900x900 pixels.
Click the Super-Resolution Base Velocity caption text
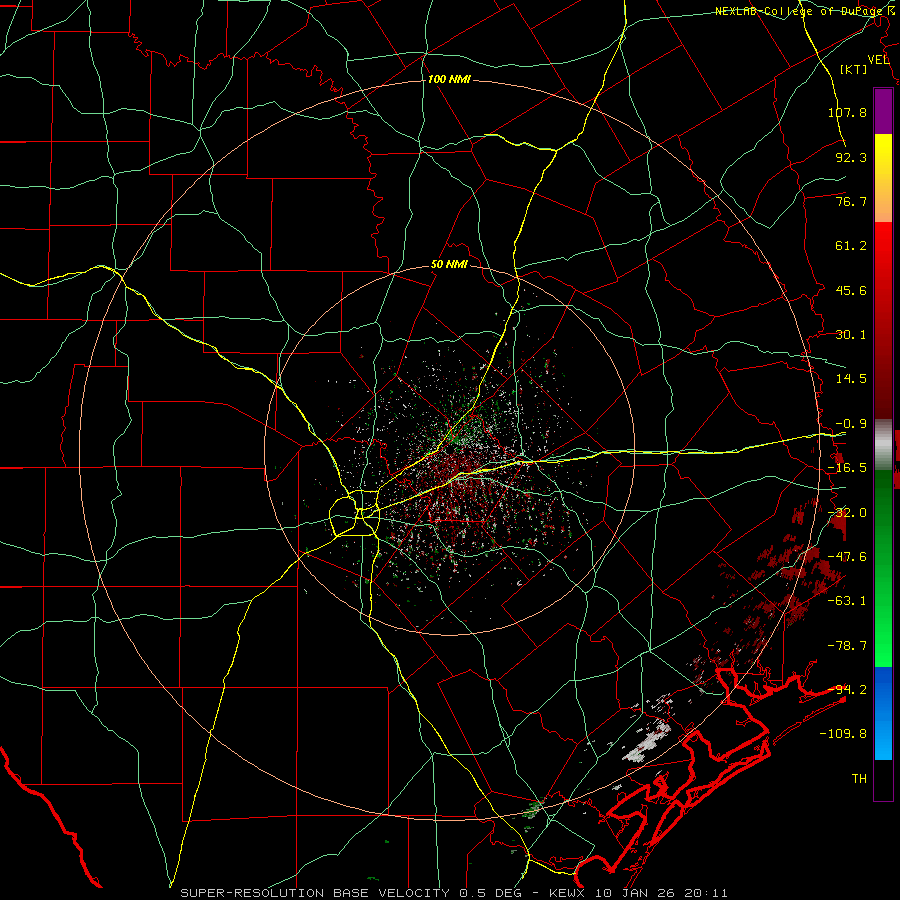(x=454, y=893)
